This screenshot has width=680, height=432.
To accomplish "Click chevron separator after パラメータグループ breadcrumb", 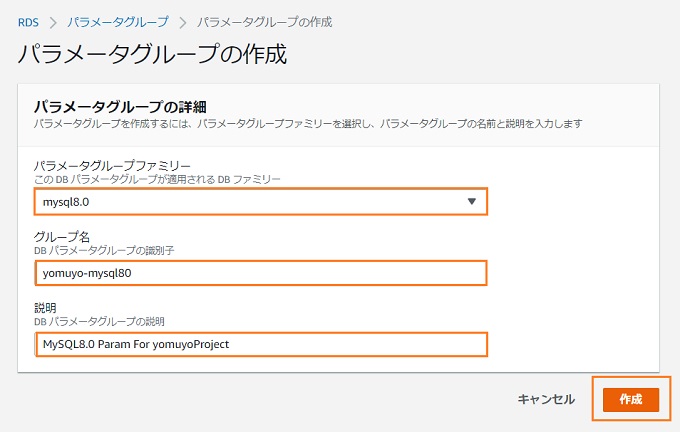I will (x=183, y=23).
